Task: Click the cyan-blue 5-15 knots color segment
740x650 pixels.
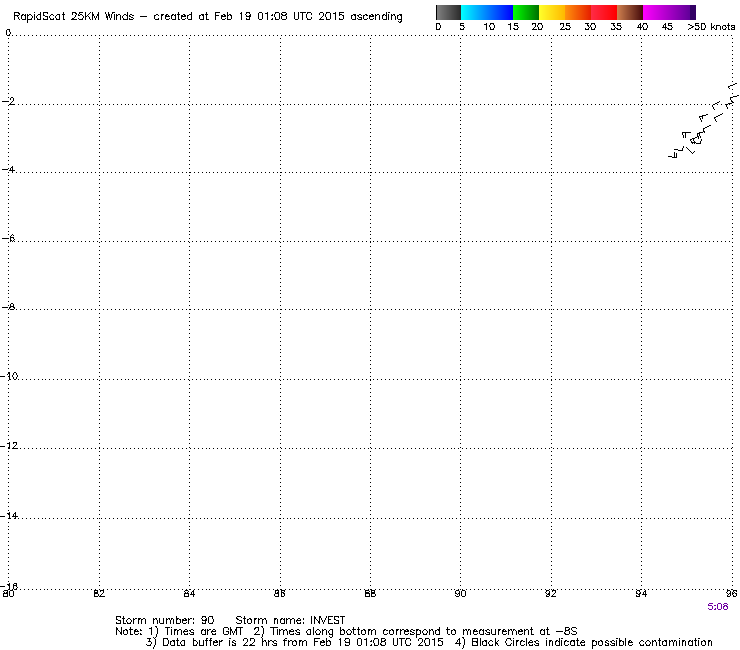Action: 487,12
